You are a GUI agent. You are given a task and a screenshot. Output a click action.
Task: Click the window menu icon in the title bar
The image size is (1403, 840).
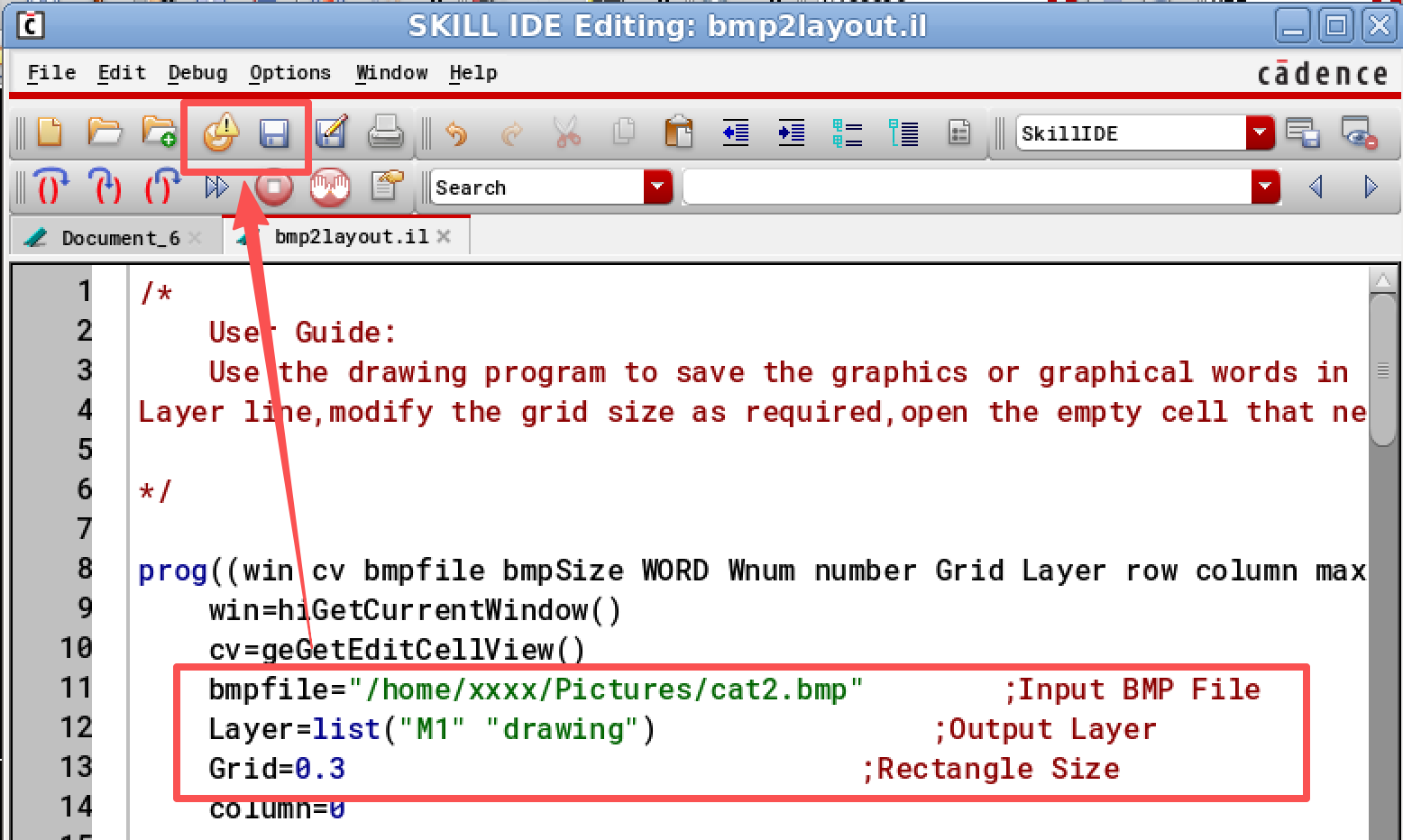tap(30, 25)
